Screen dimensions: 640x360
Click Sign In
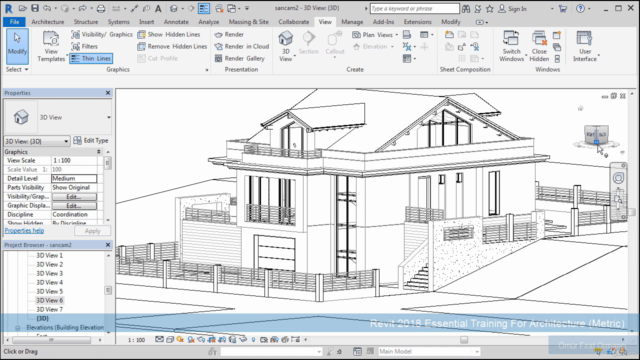click(x=513, y=9)
